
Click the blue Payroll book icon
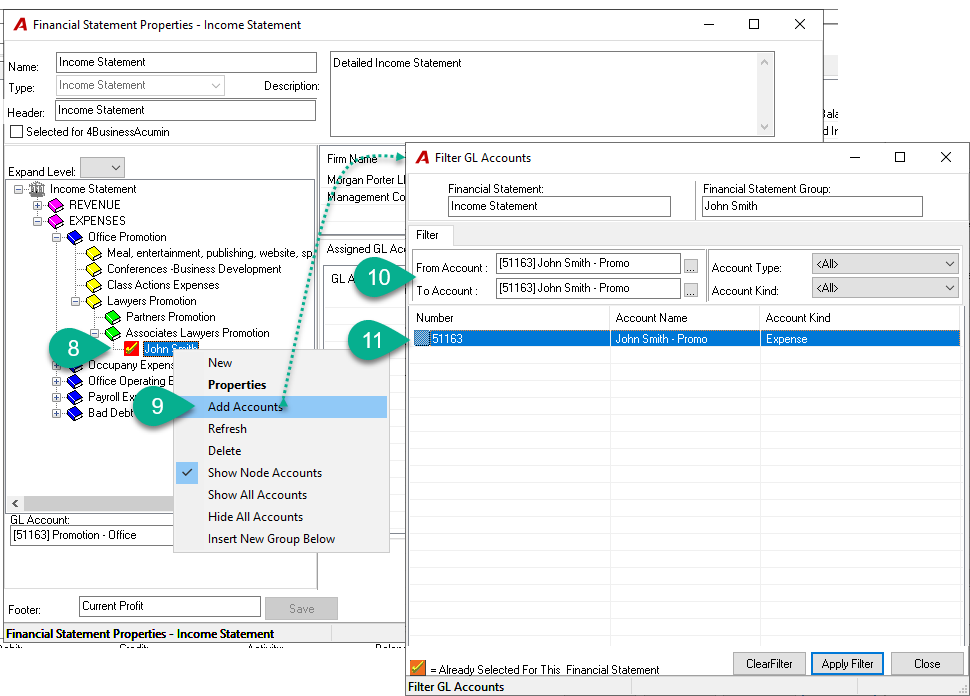tap(75, 397)
